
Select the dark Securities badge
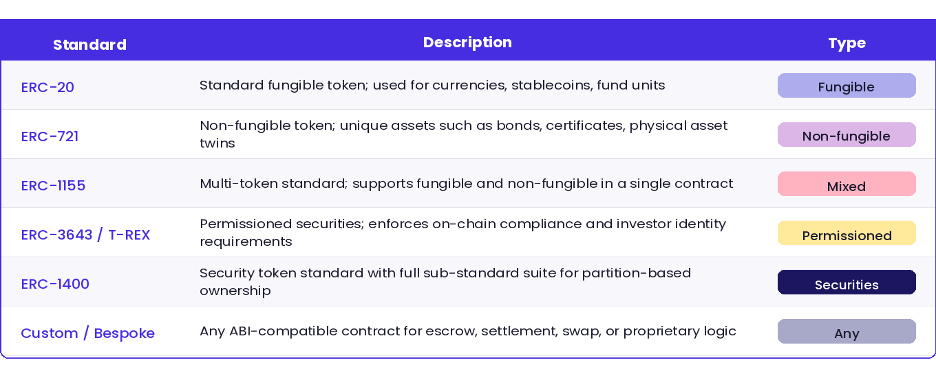[x=846, y=282]
